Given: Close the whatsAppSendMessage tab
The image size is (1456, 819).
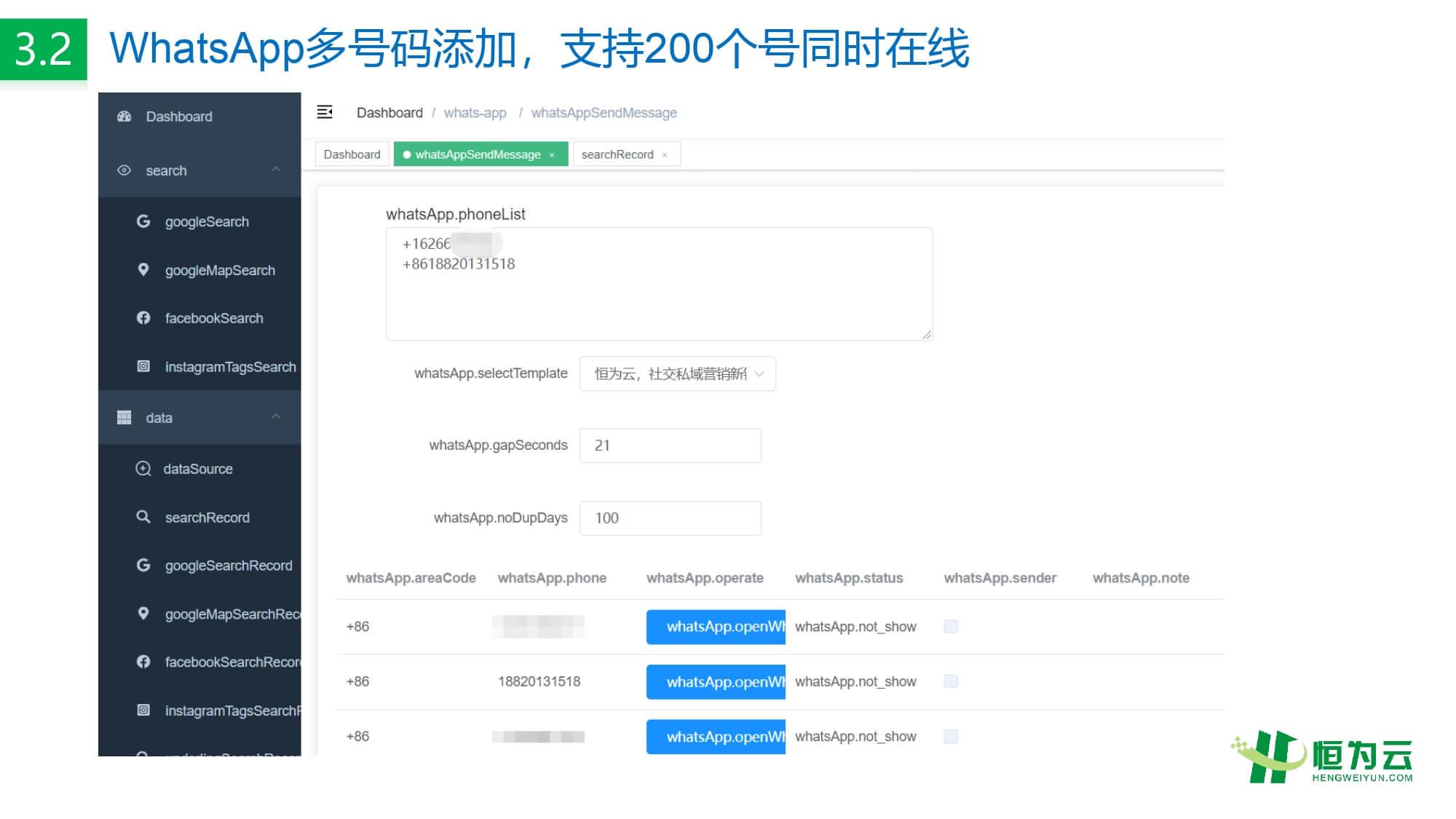Looking at the screenshot, I should 553,155.
